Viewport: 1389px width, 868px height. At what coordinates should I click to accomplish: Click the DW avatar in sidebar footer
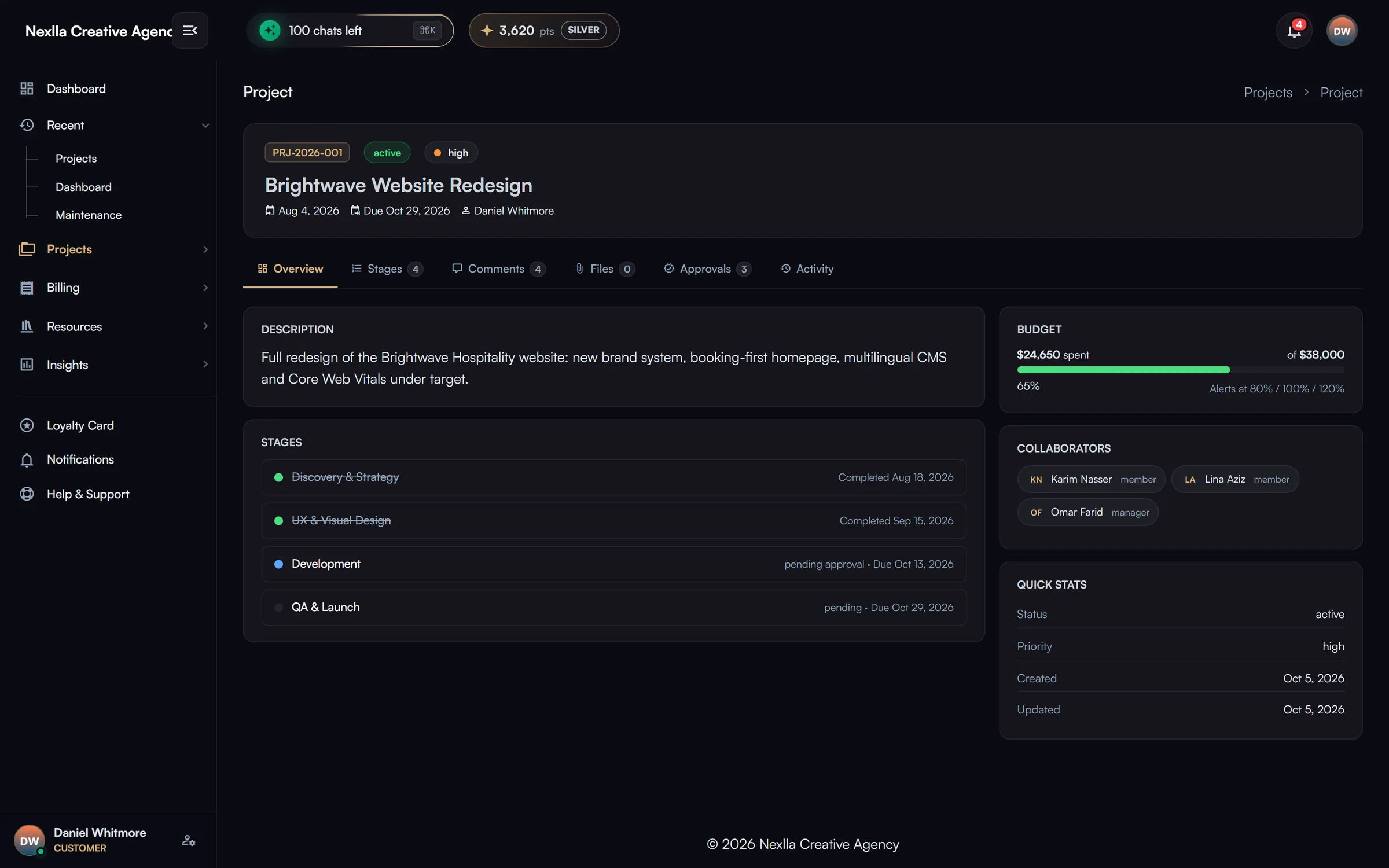(29, 840)
